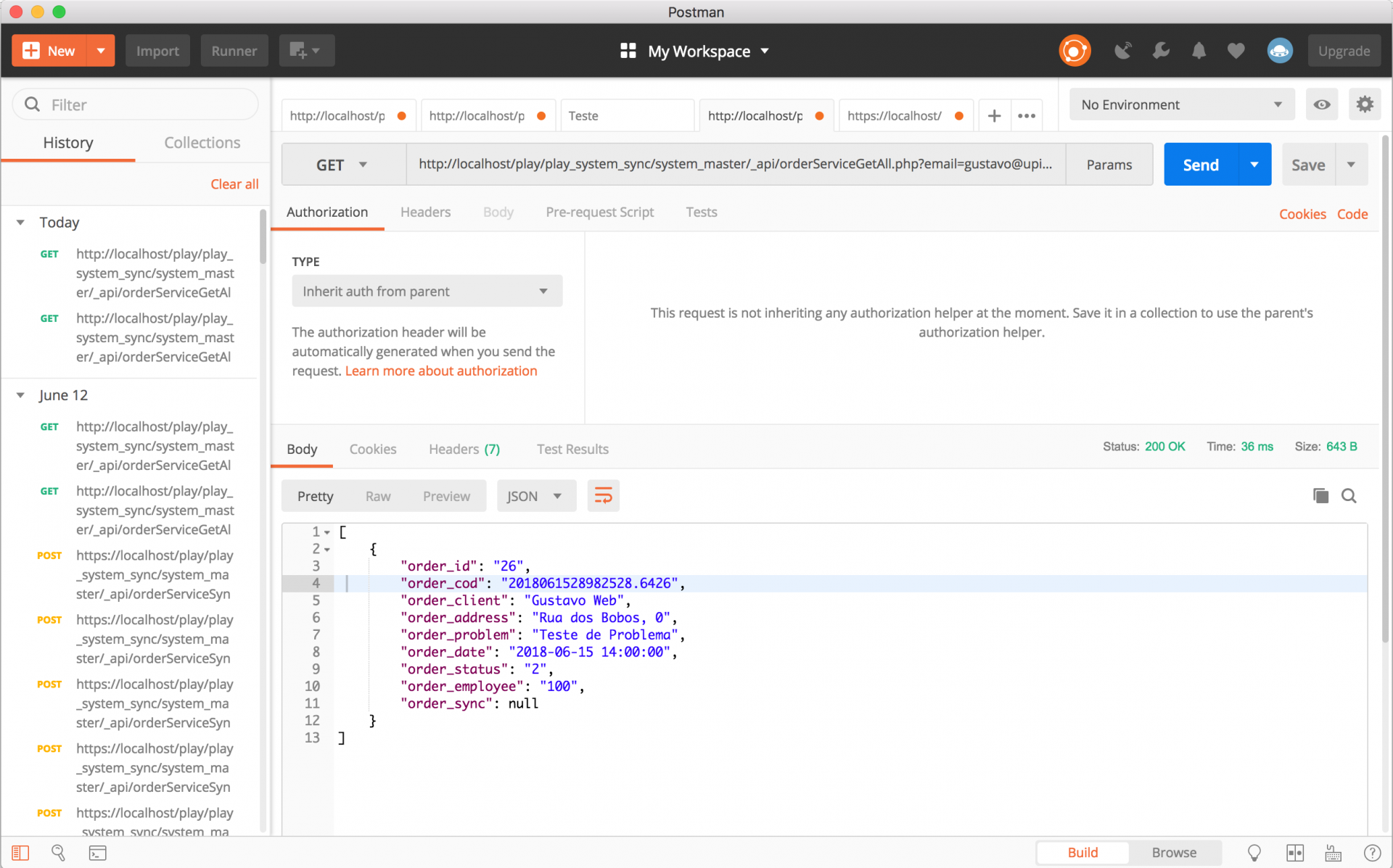Viewport: 1393px width, 868px height.
Task: Select the Teste request tab
Action: tap(627, 116)
